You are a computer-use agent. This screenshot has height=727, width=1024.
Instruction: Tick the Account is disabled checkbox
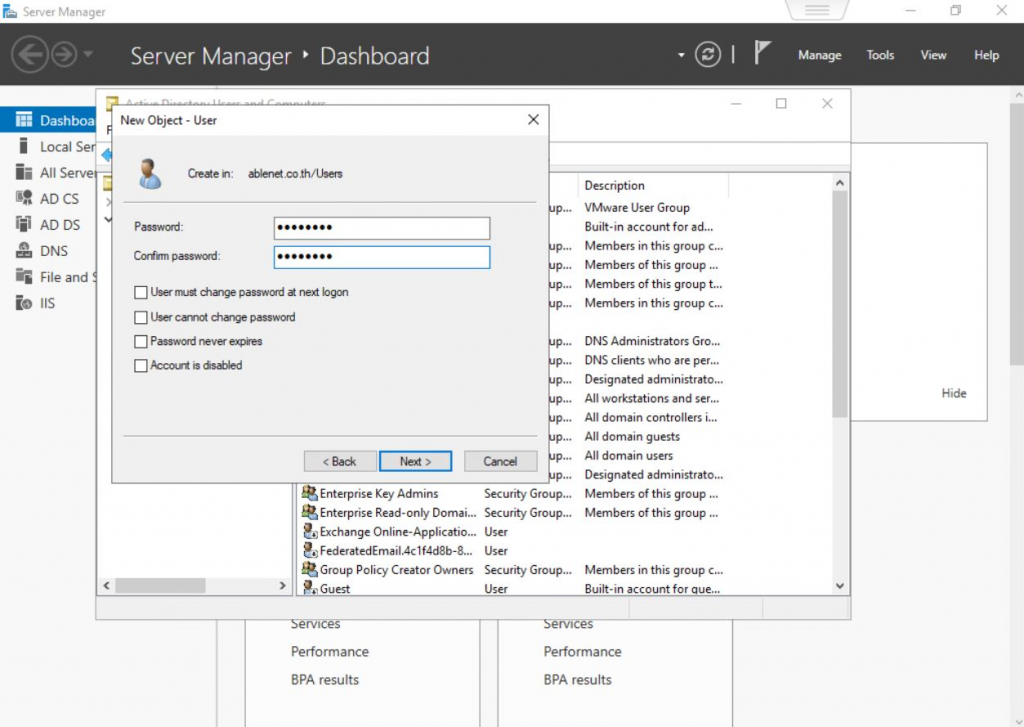coord(141,366)
